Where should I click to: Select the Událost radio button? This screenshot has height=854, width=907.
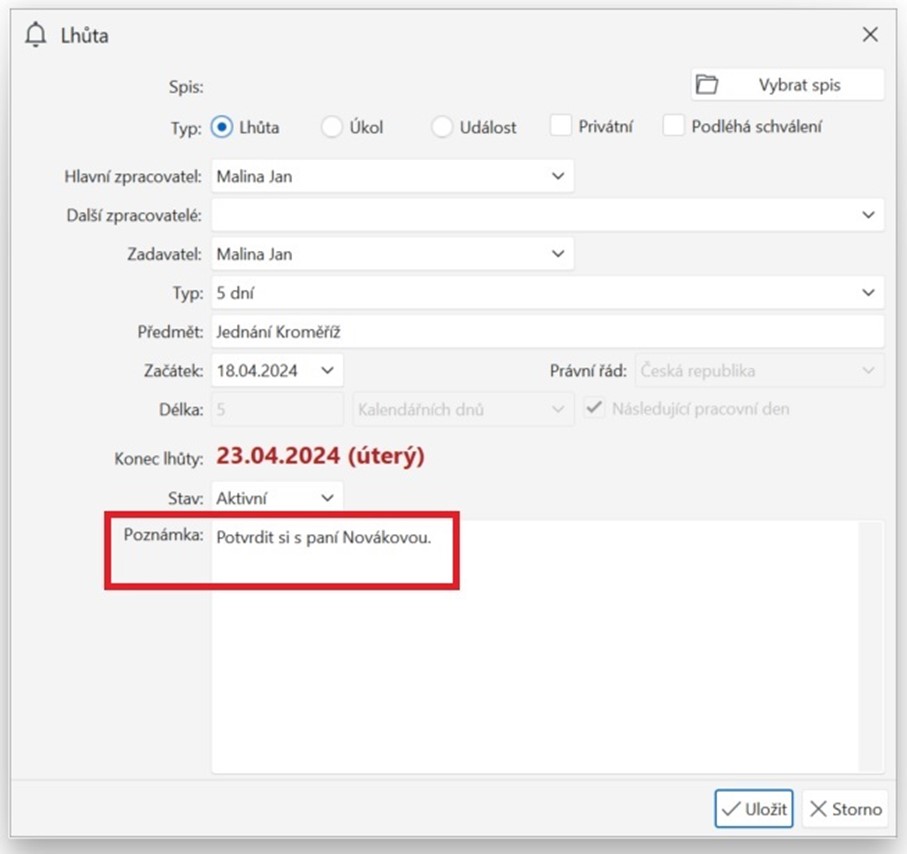442,127
